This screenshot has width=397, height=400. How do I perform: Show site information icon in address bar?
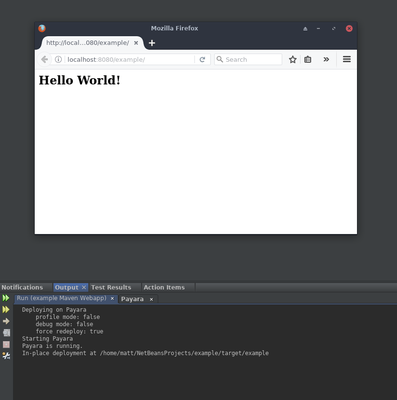click(x=58, y=59)
